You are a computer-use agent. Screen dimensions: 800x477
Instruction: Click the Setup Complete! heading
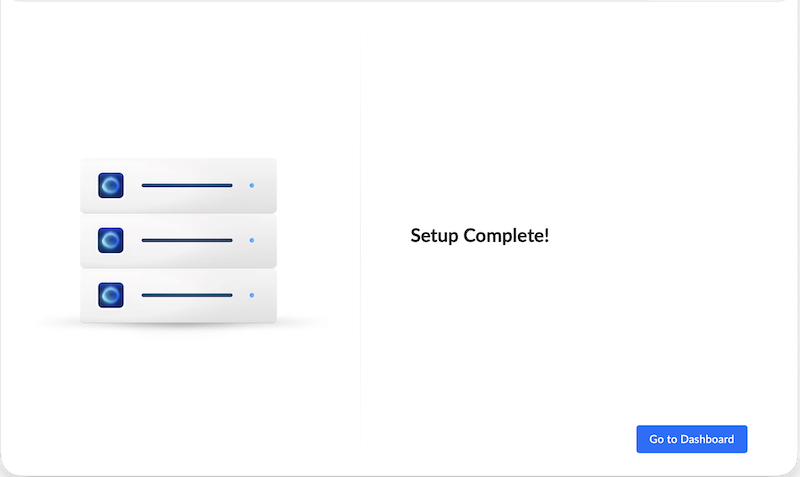[480, 236]
